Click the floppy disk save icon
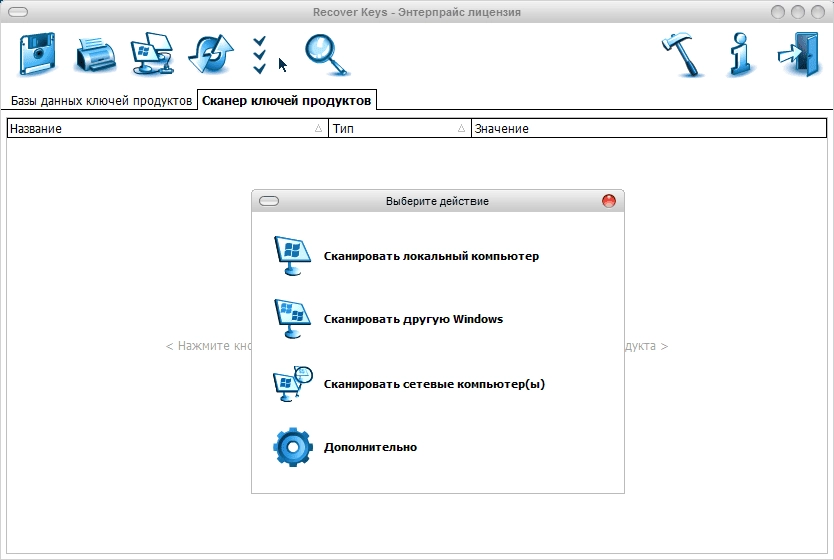 pyautogui.click(x=37, y=54)
